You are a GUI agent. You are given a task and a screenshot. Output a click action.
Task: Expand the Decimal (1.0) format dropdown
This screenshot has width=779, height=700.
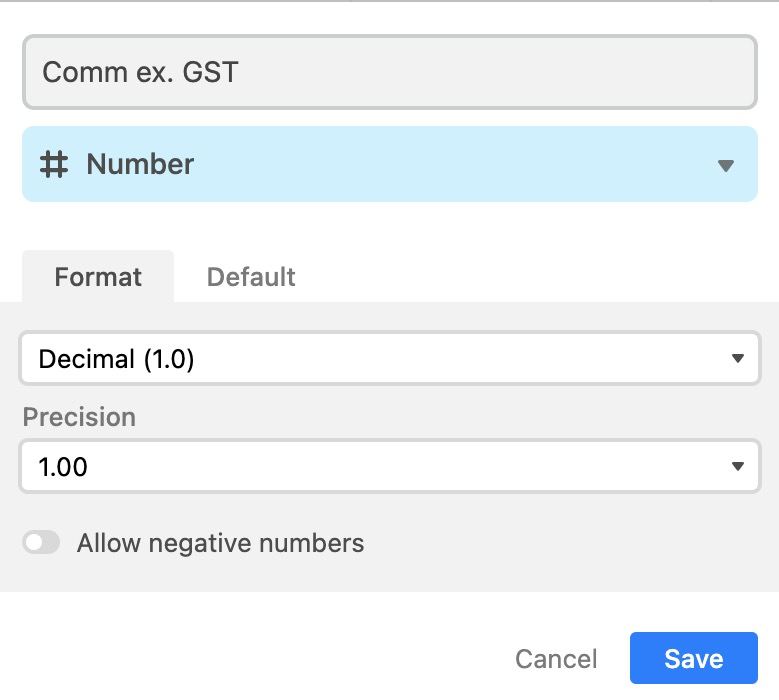click(x=390, y=358)
